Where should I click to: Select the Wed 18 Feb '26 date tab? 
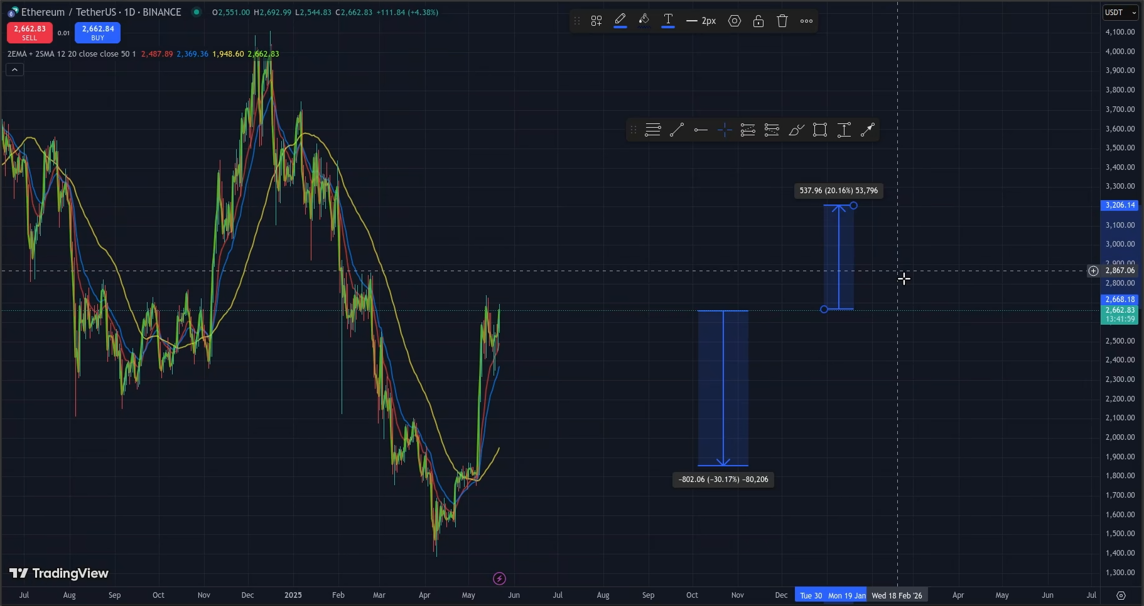click(897, 595)
